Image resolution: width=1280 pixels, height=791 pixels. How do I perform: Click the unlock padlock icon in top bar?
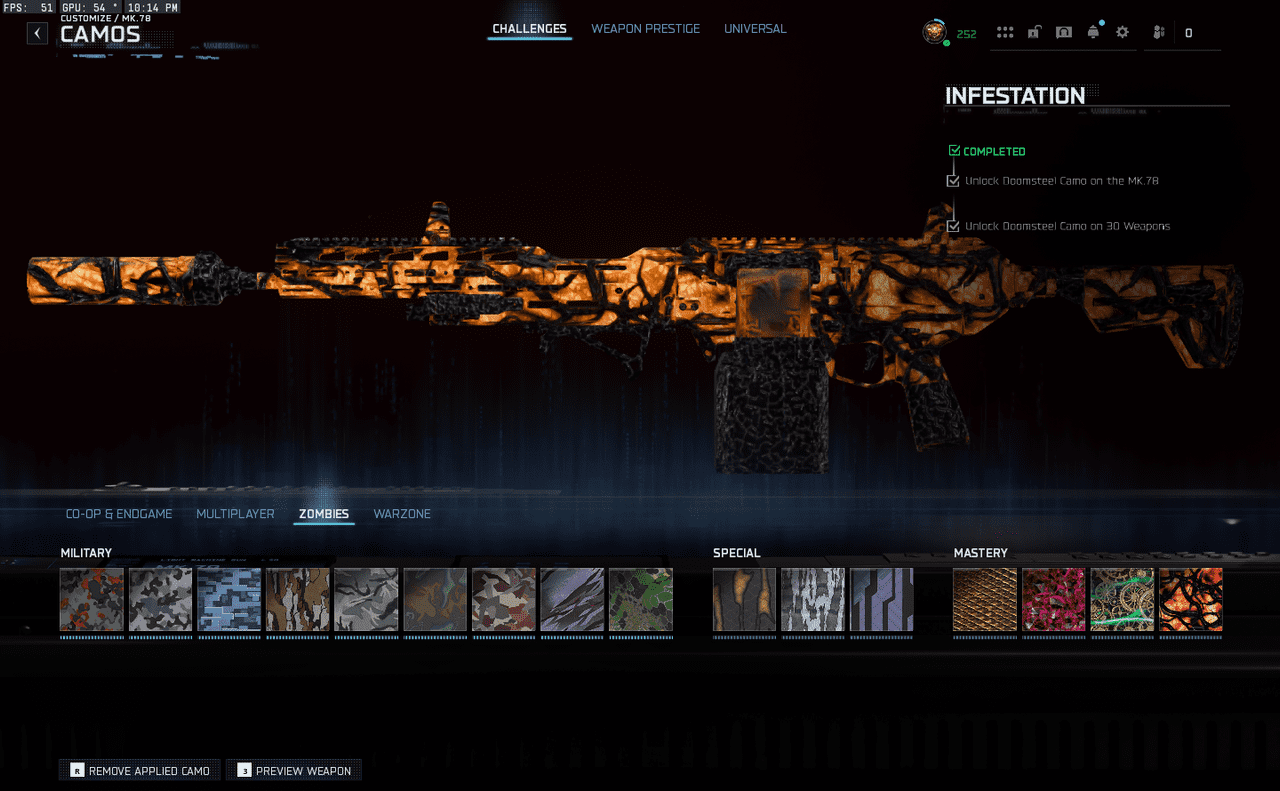coord(1034,33)
